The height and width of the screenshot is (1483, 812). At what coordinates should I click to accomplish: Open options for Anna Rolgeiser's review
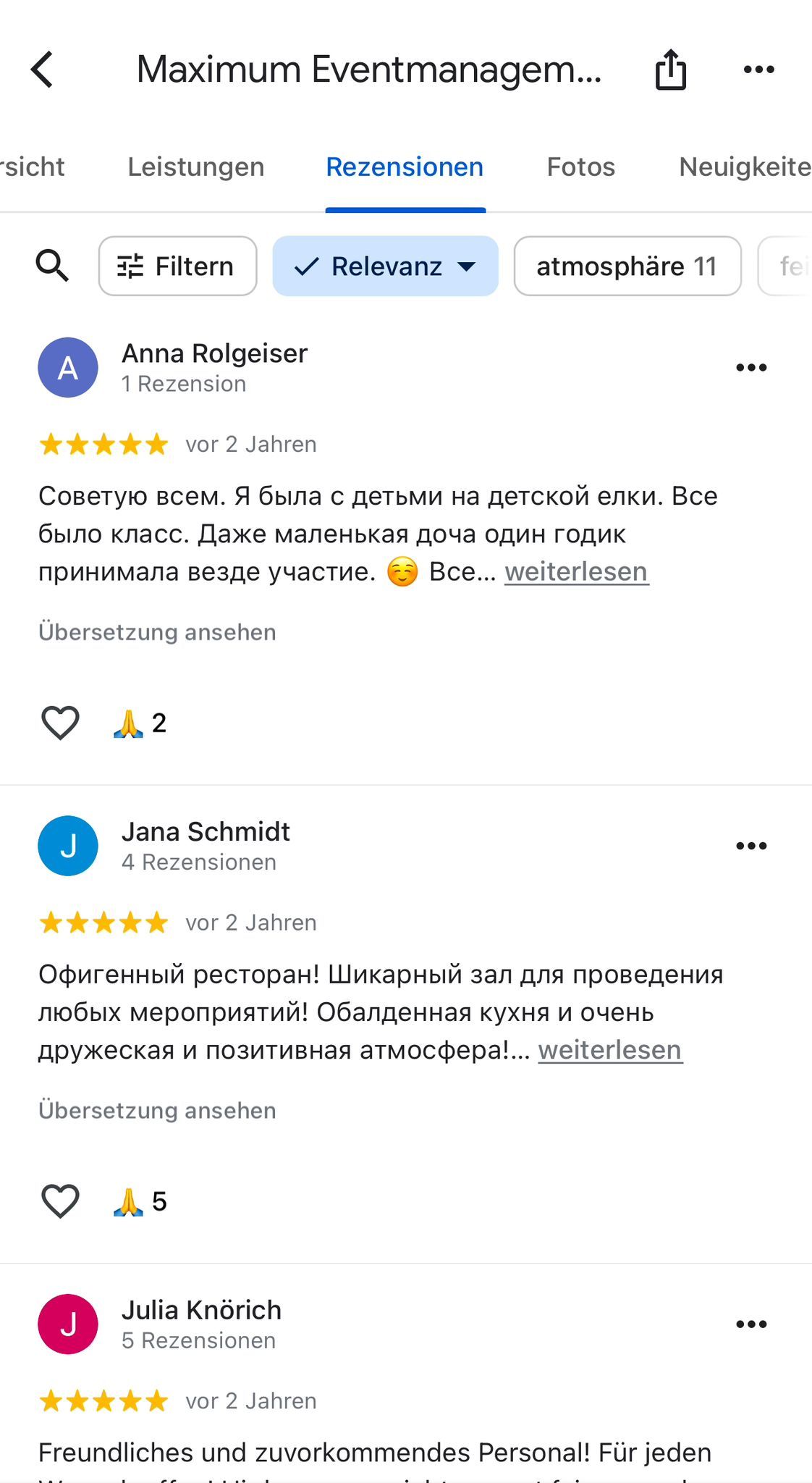coord(751,368)
